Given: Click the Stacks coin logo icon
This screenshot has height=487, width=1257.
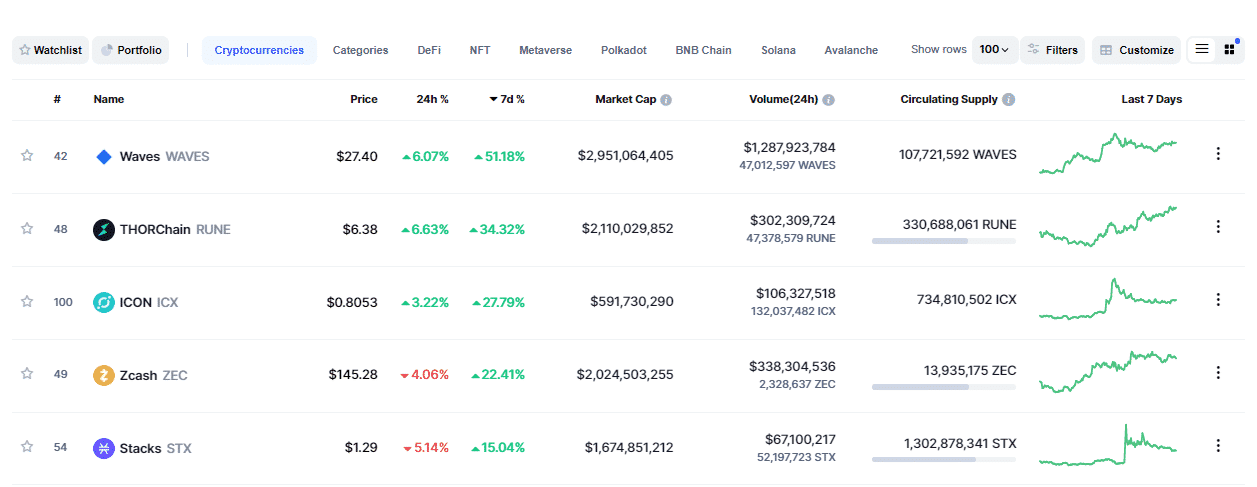Looking at the screenshot, I should 103,448.
